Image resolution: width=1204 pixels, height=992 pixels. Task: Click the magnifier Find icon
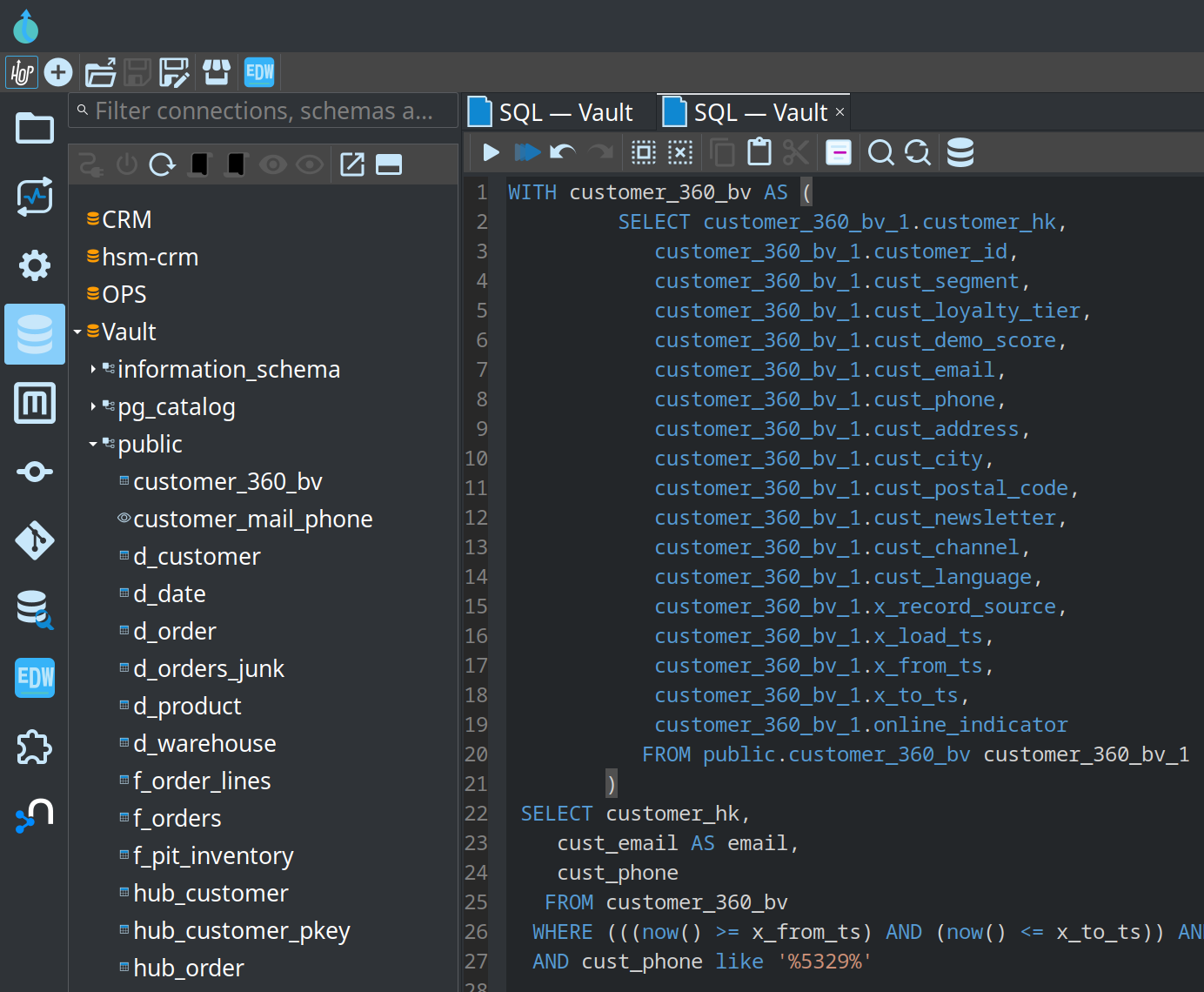point(881,153)
